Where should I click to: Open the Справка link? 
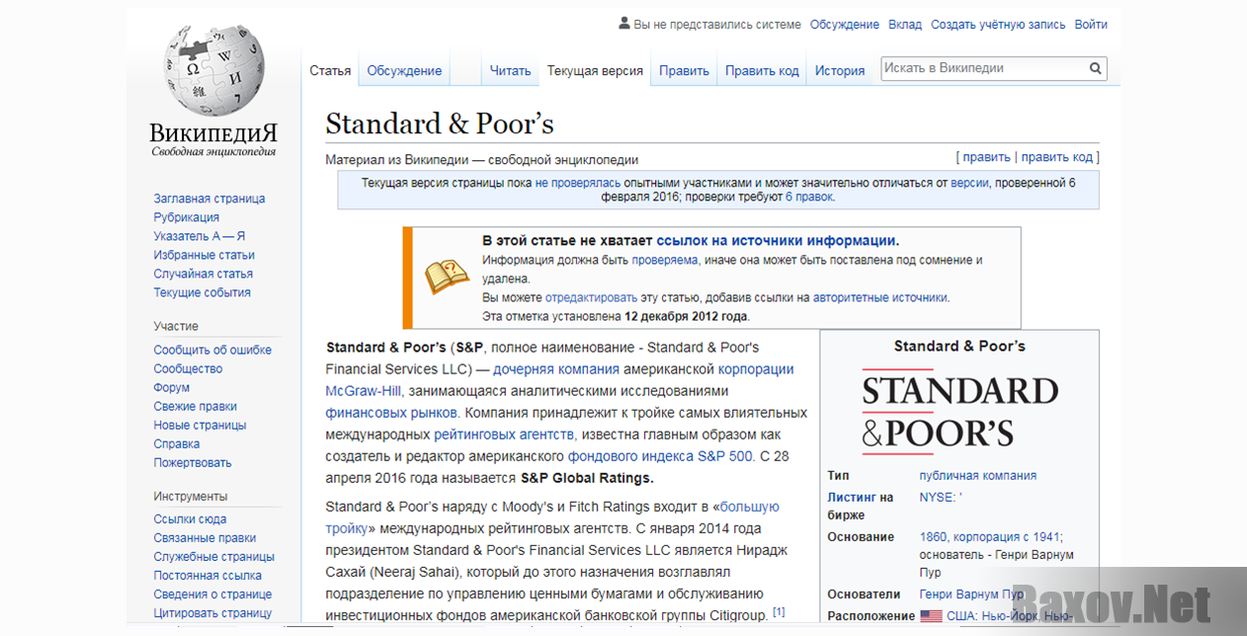(x=177, y=444)
